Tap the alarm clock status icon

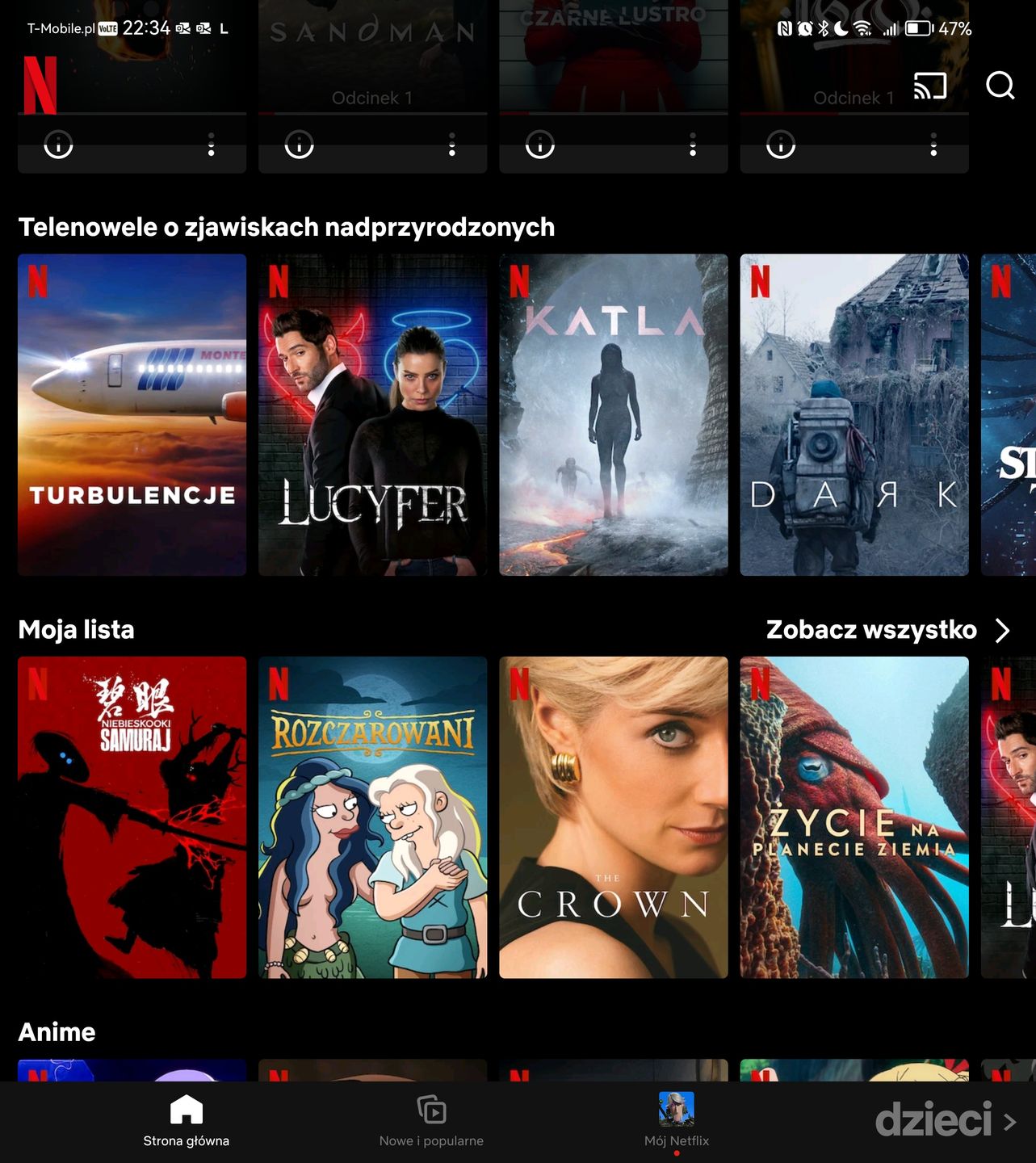[804, 29]
